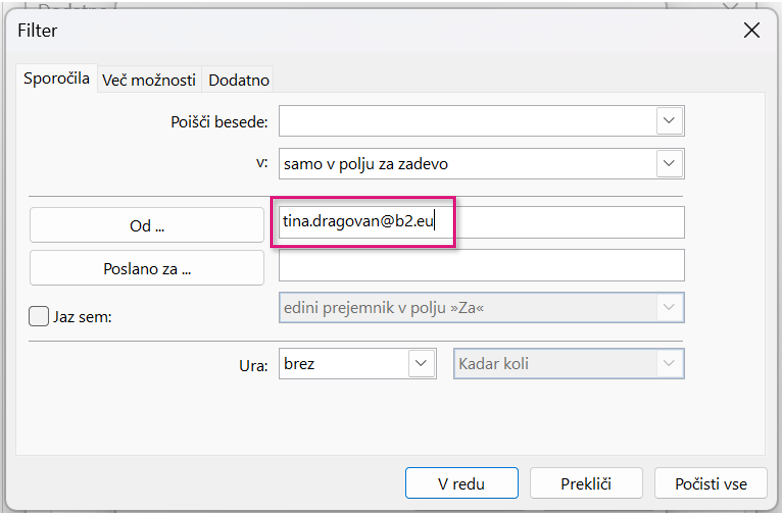Image resolution: width=783 pixels, height=517 pixels.
Task: Switch to the Sporočila tab
Action: tap(56, 78)
